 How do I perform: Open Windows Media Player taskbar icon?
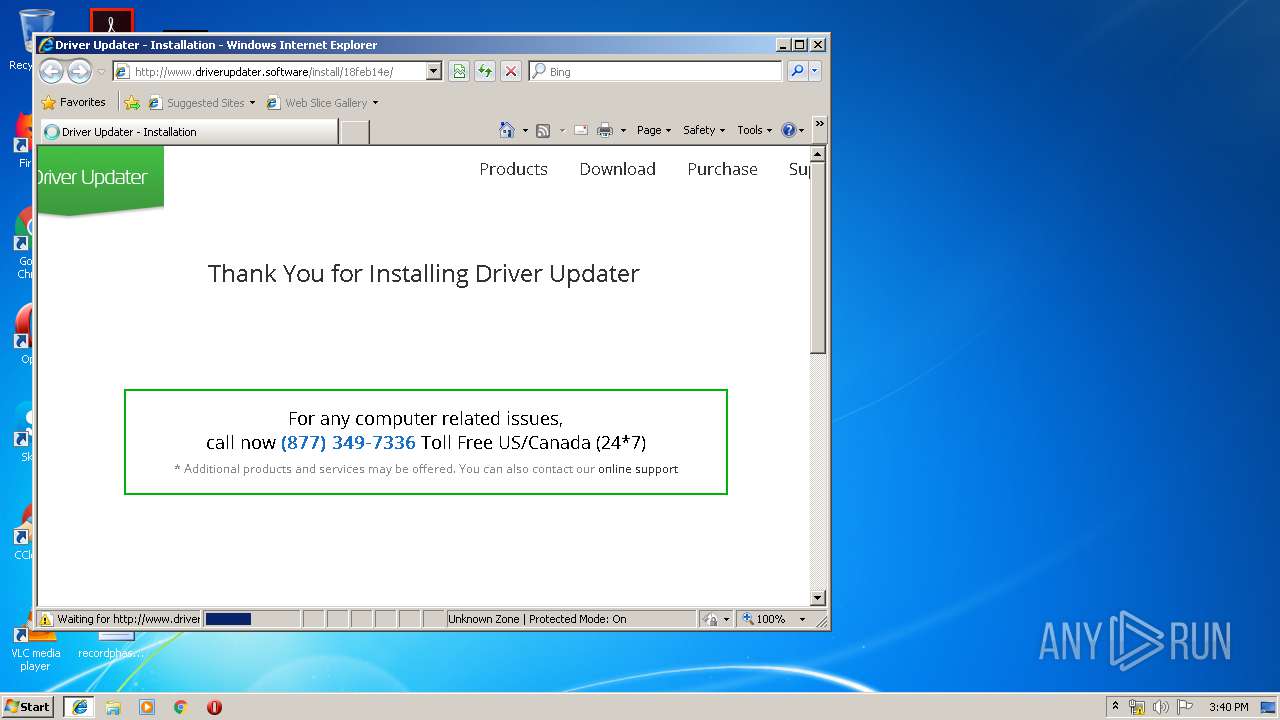point(147,707)
